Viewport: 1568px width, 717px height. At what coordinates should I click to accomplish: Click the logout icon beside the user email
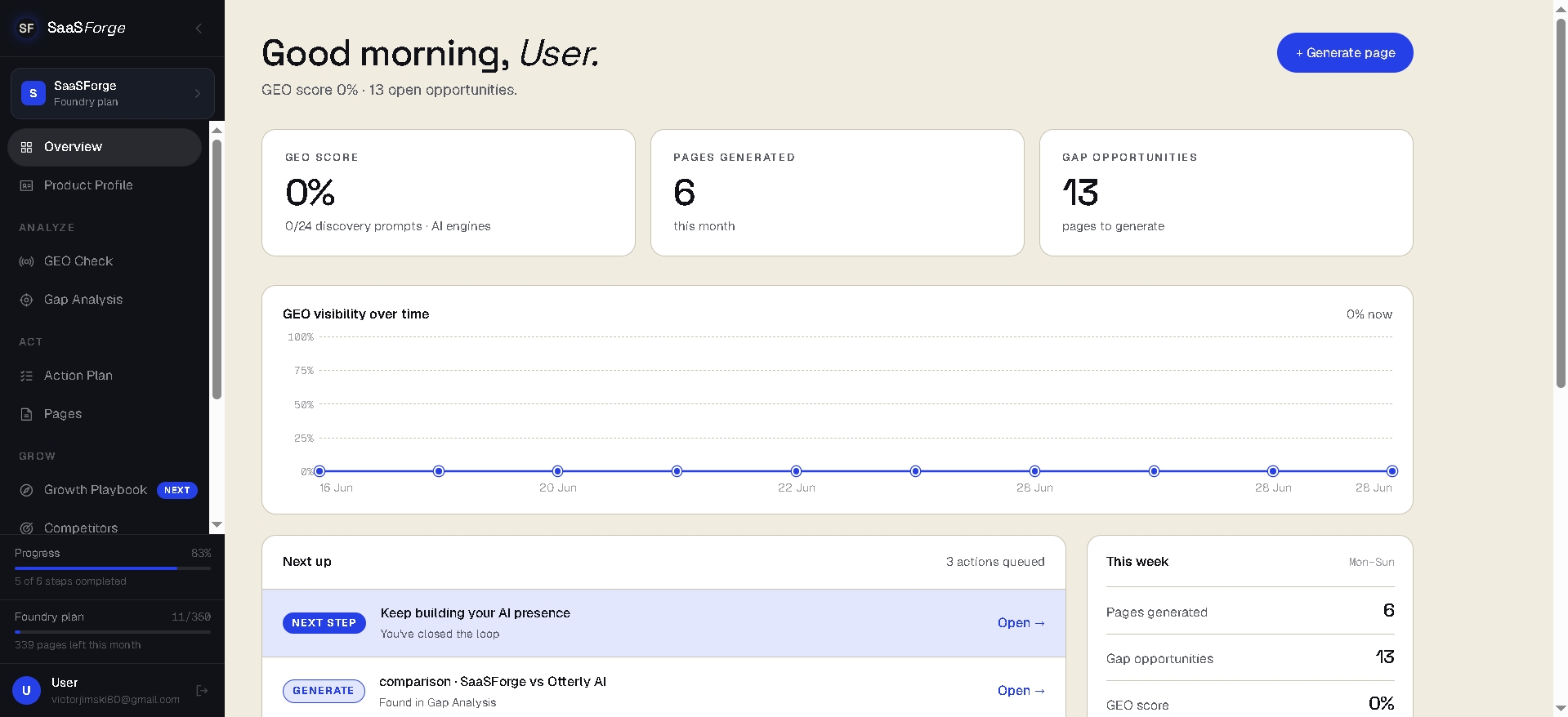point(202,691)
